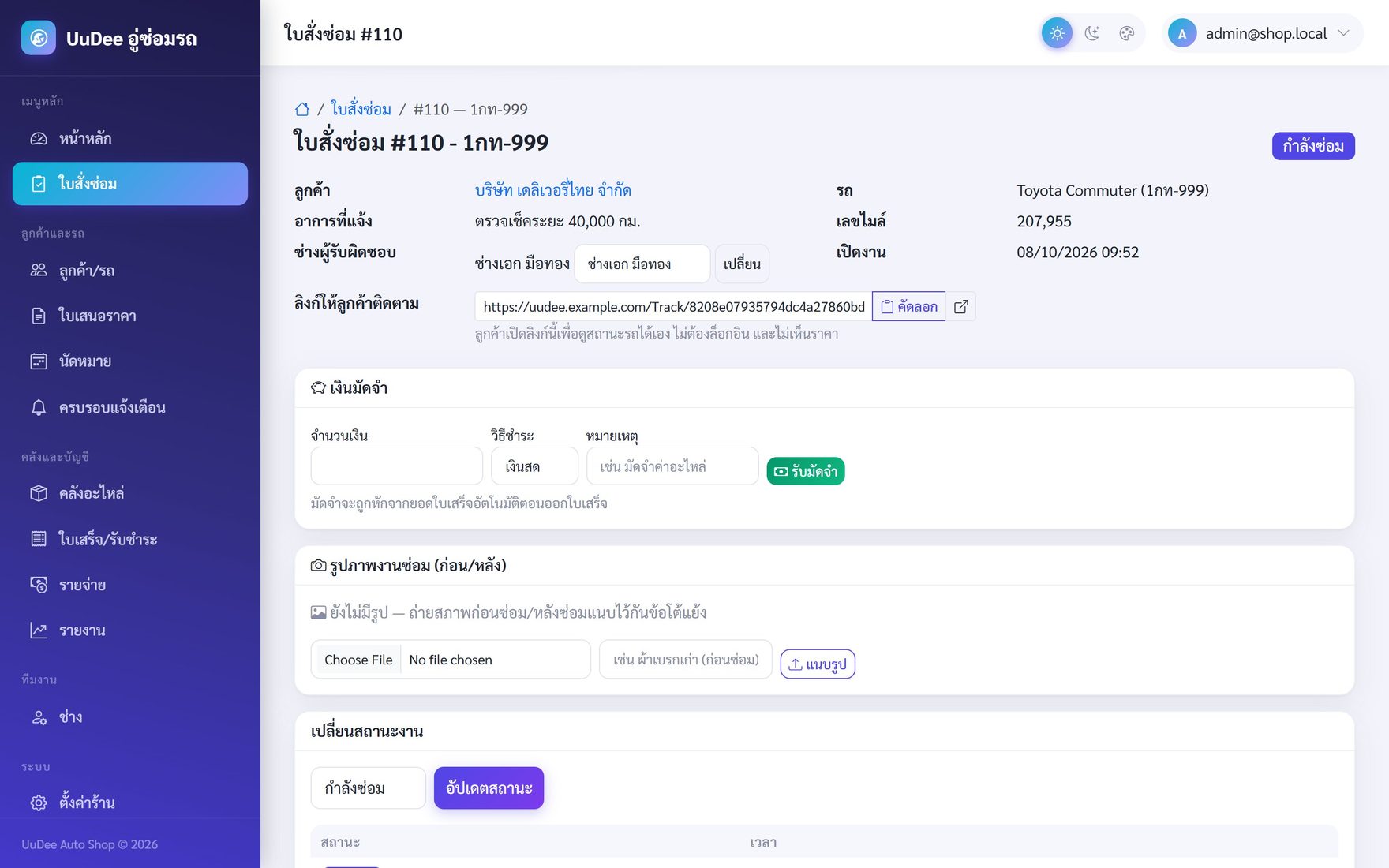Open the กำลังซ่อม status dropdown
Screen dimensions: 1389x868
point(368,788)
